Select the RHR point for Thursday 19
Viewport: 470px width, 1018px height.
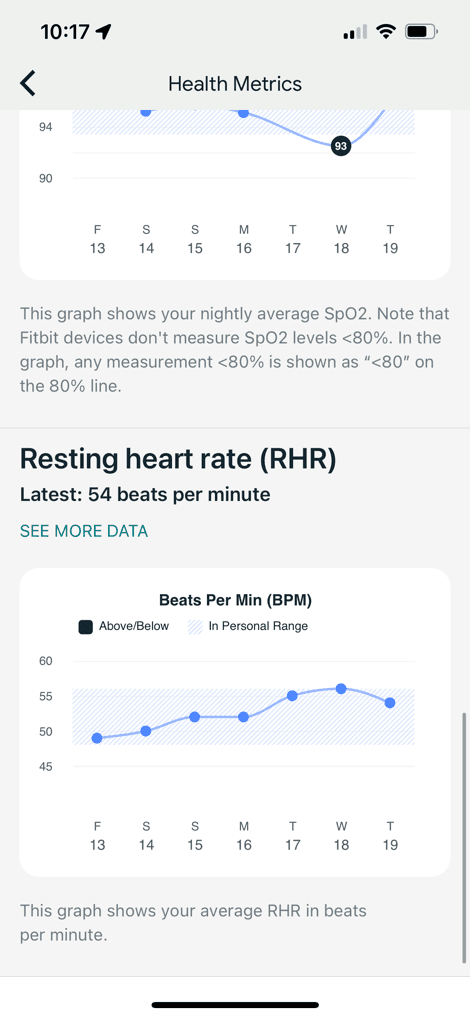click(x=390, y=702)
